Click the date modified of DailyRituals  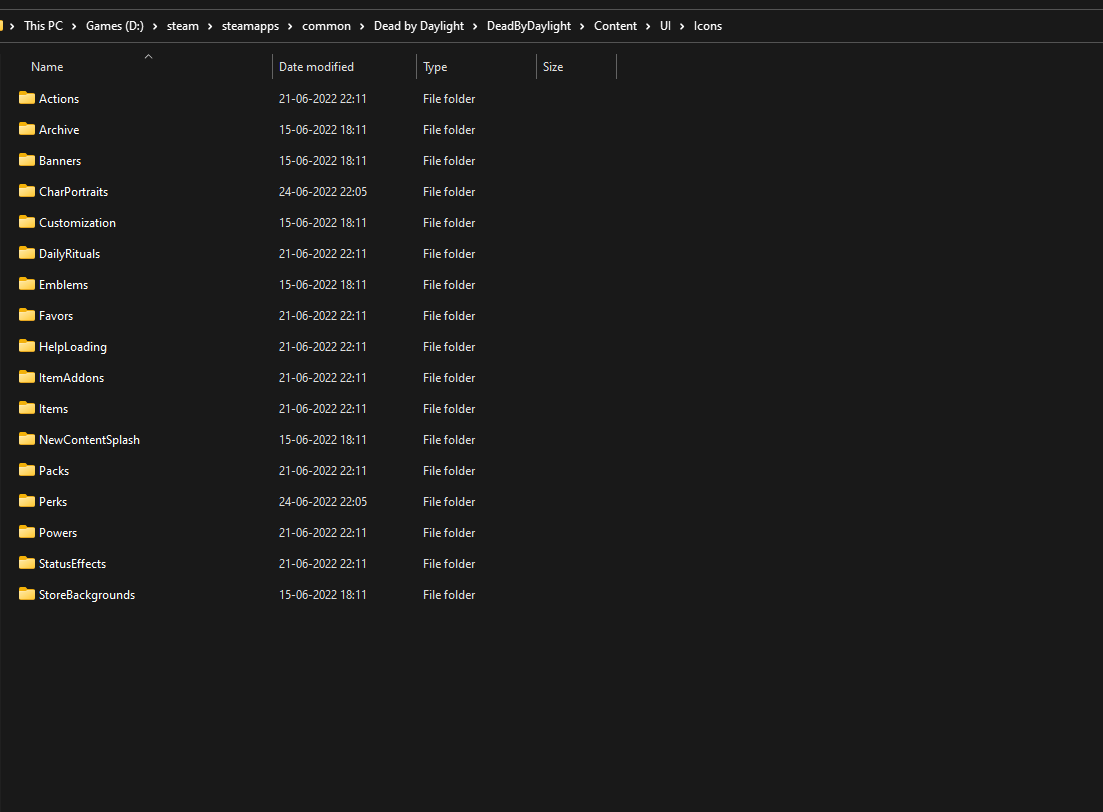point(323,254)
